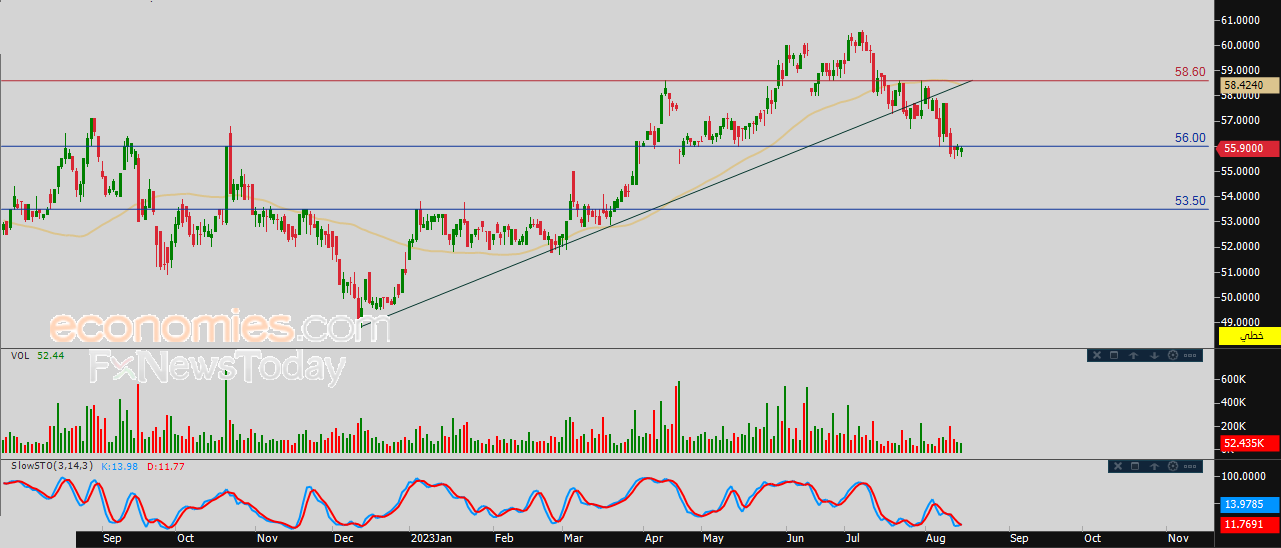Click the 52.0000 price axis value
Image resolution: width=1281 pixels, height=548 pixels.
click(1240, 247)
